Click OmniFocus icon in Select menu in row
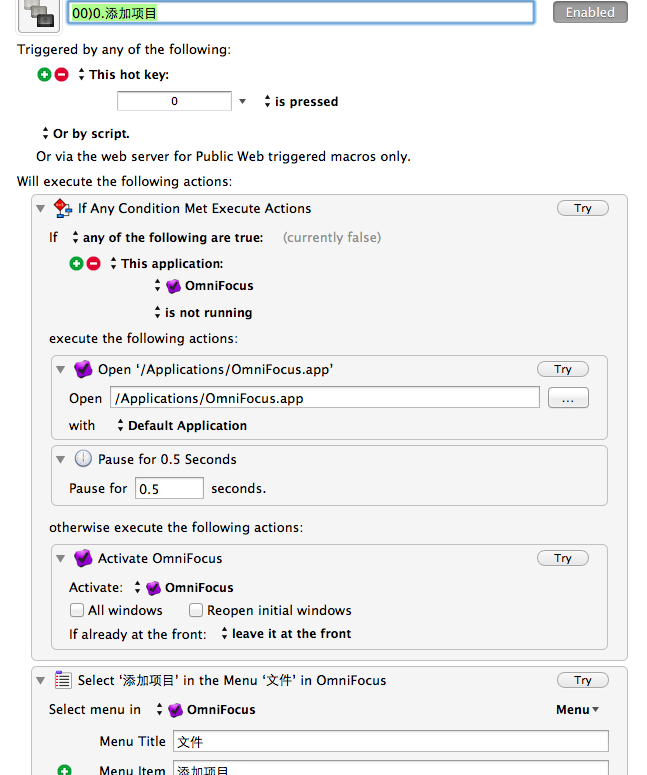This screenshot has height=775, width=647. coord(175,710)
